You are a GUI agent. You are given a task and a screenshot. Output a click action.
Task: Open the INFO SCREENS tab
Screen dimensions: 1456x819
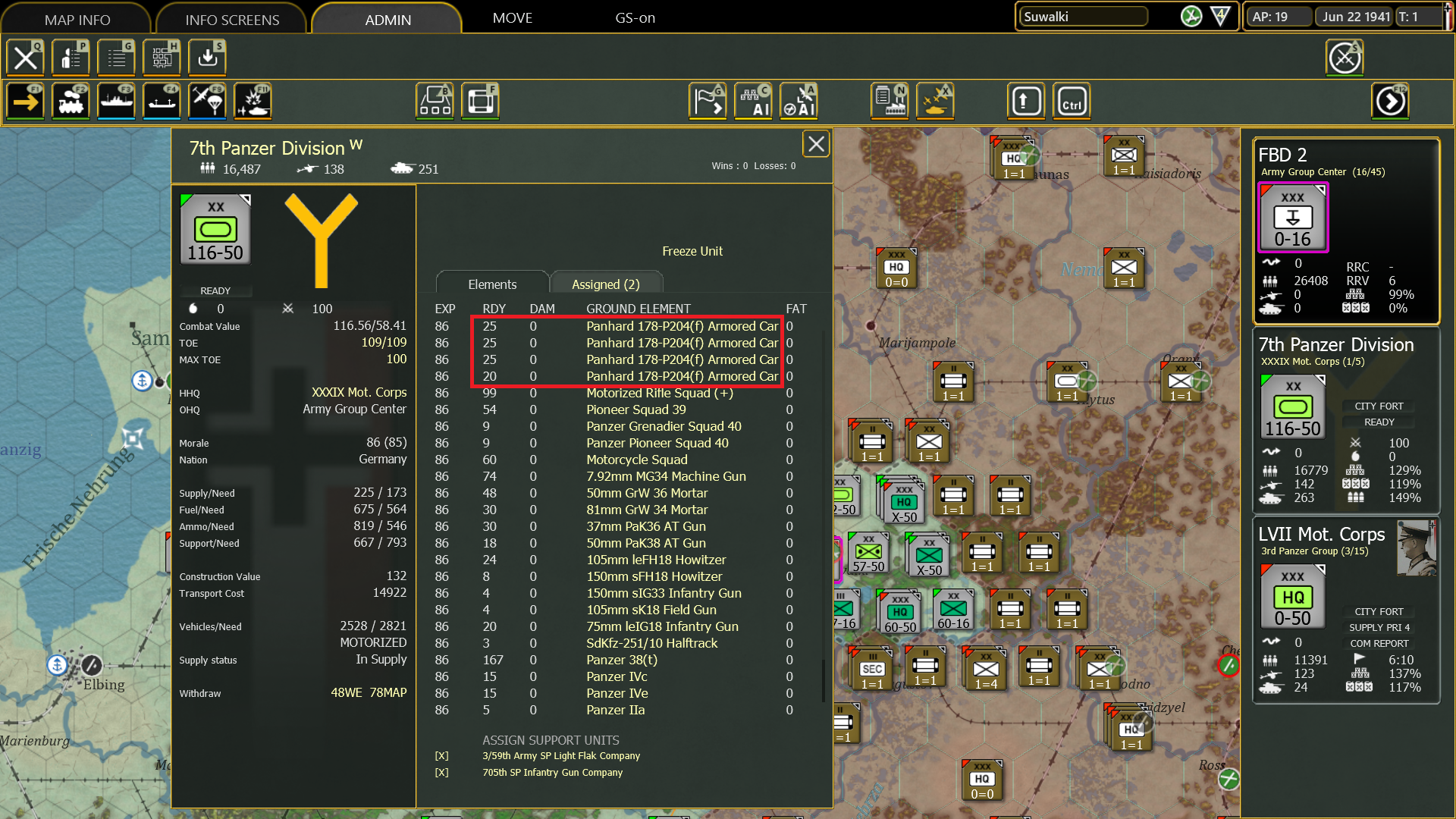pyautogui.click(x=231, y=18)
